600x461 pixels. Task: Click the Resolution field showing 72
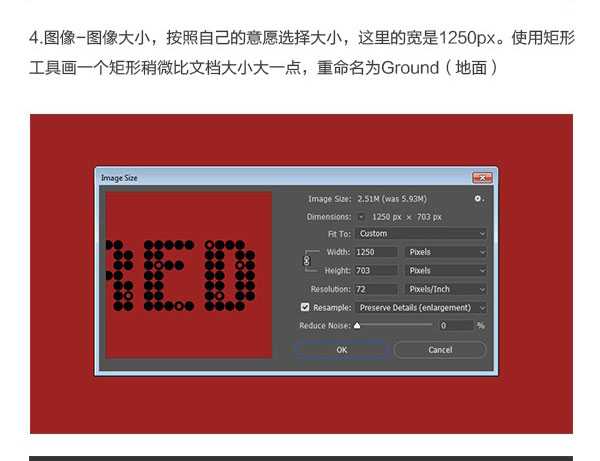[x=377, y=289]
